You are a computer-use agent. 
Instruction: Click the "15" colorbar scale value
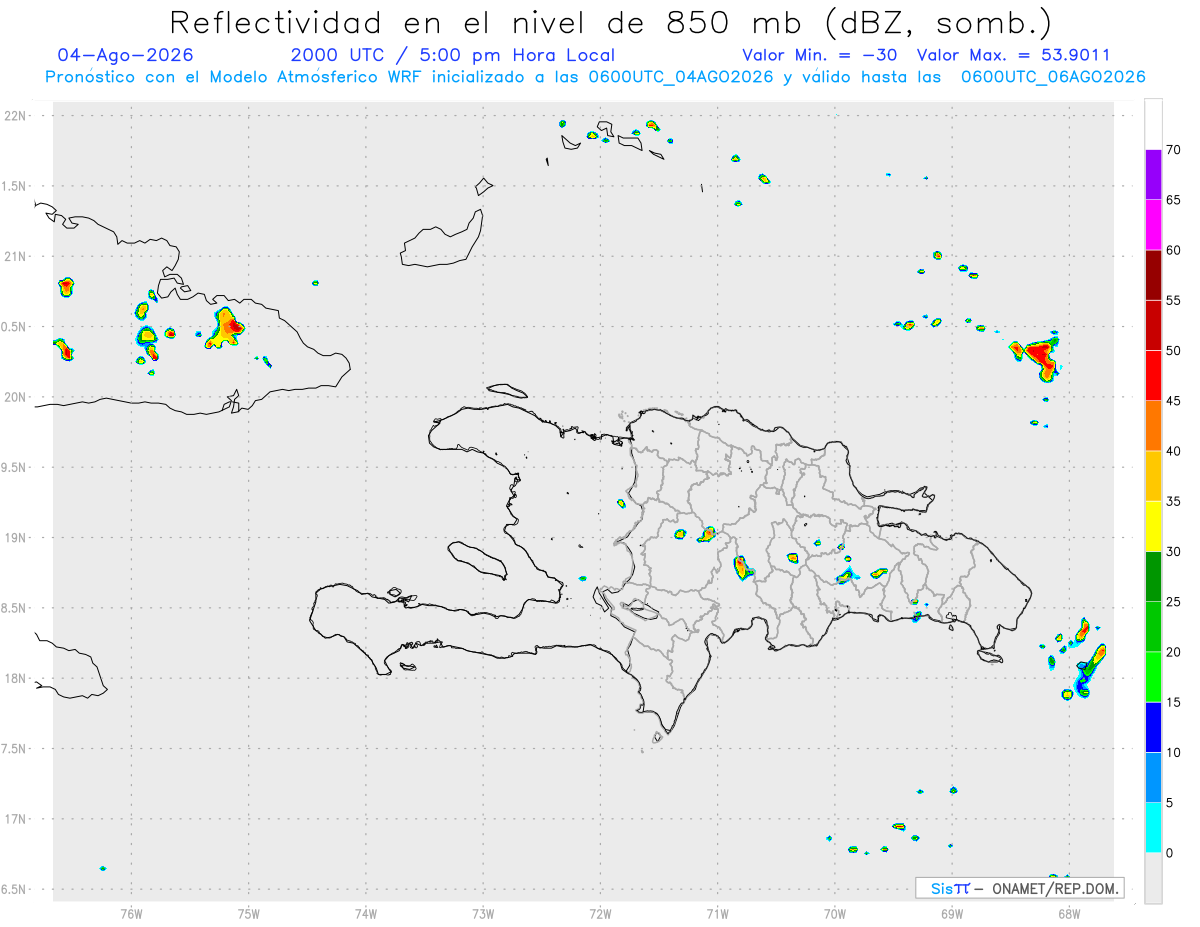[1173, 702]
